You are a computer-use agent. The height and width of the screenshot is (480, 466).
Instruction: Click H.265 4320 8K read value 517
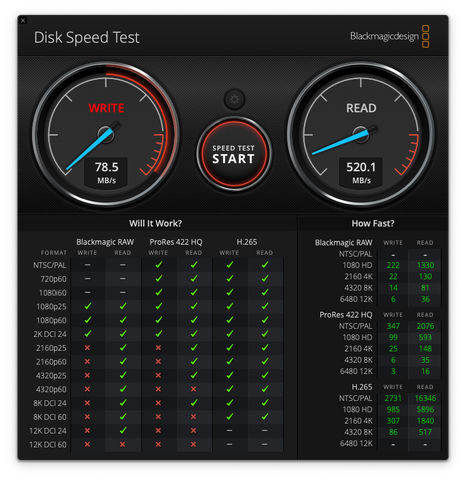[425, 432]
